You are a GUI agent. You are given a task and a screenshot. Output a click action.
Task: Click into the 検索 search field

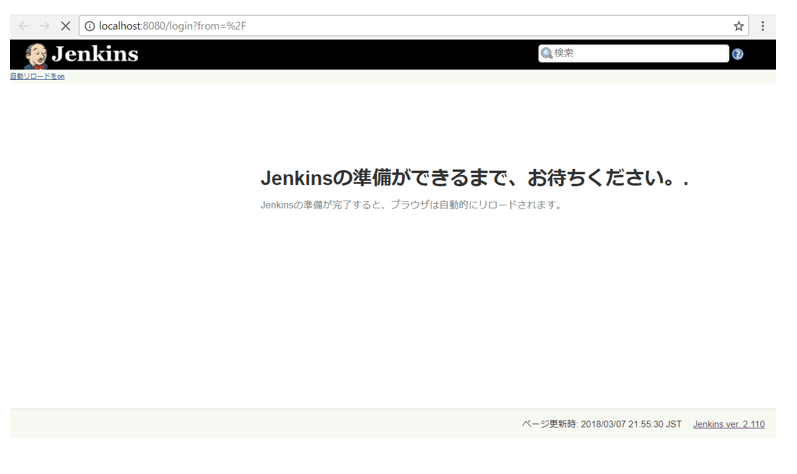633,53
